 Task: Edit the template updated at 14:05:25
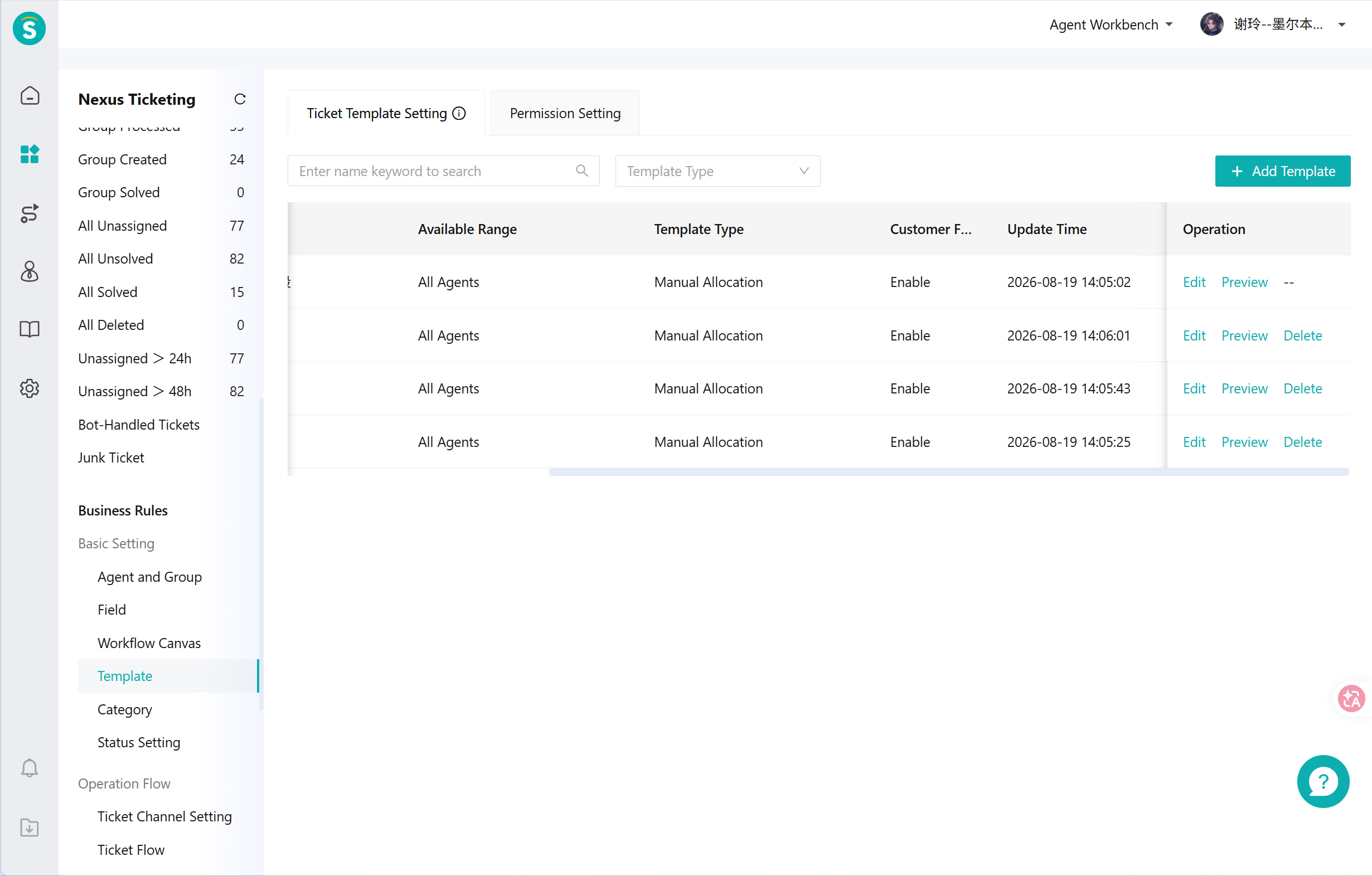[1194, 442]
